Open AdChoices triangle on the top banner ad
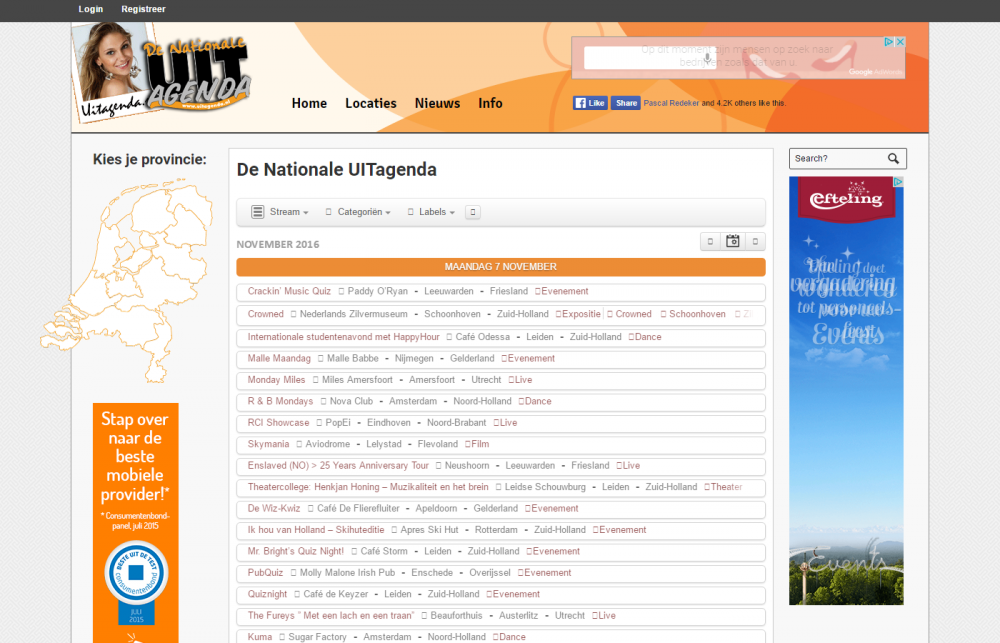The height and width of the screenshot is (643, 1000). click(x=888, y=41)
